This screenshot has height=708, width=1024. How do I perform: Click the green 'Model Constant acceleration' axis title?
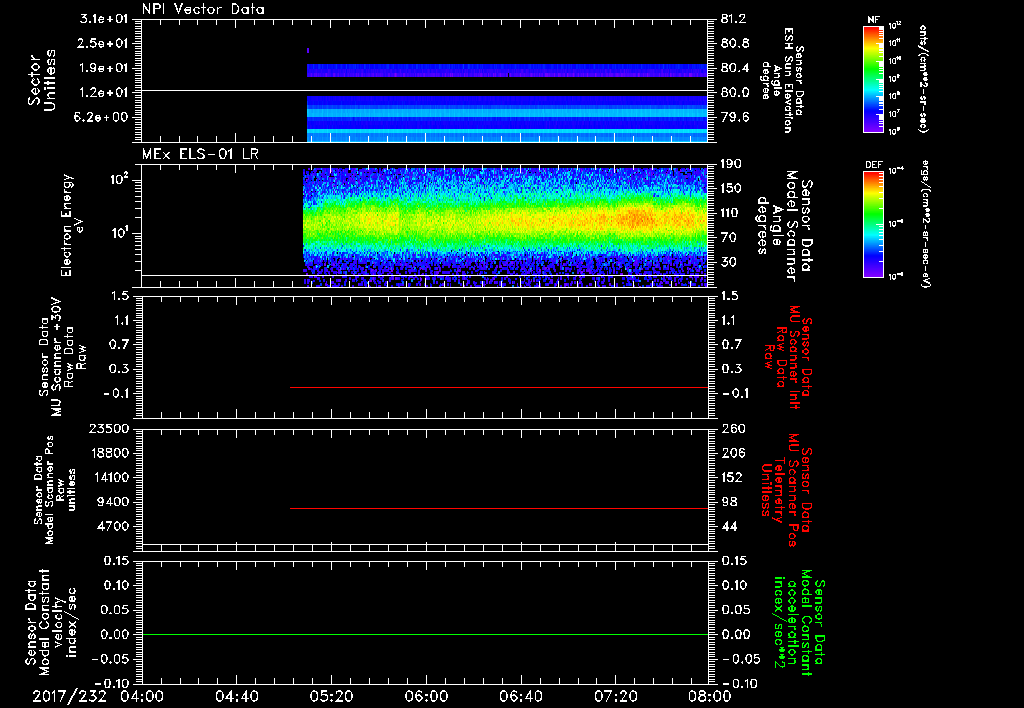pos(798,624)
